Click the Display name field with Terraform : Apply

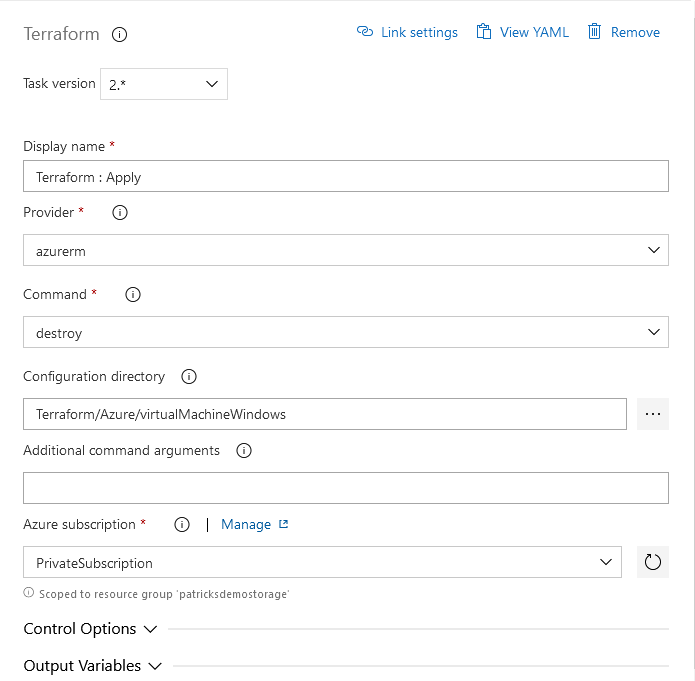pyautogui.click(x=346, y=176)
